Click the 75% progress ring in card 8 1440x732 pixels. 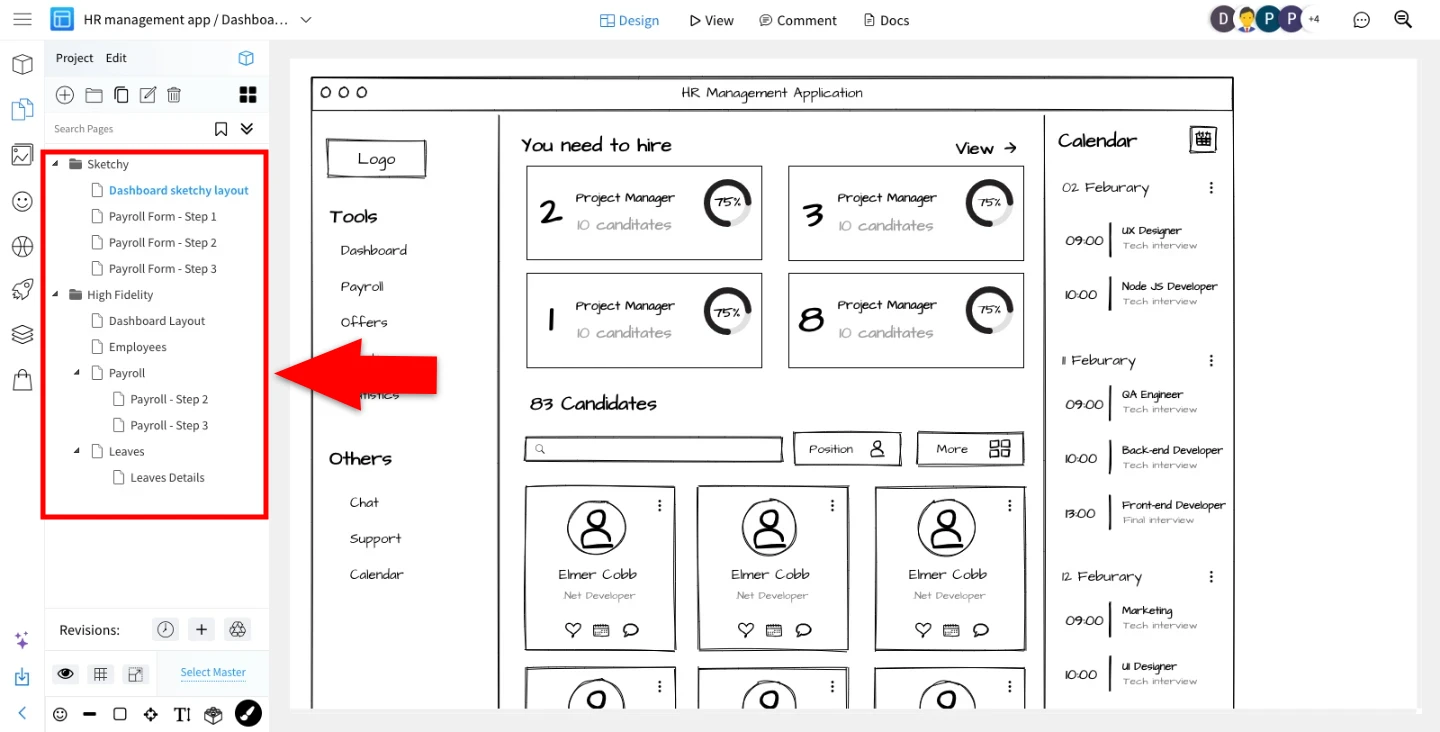(989, 310)
